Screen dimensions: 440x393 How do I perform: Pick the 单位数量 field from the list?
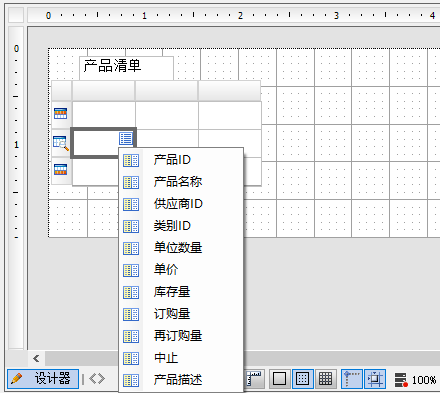[x=181, y=248]
